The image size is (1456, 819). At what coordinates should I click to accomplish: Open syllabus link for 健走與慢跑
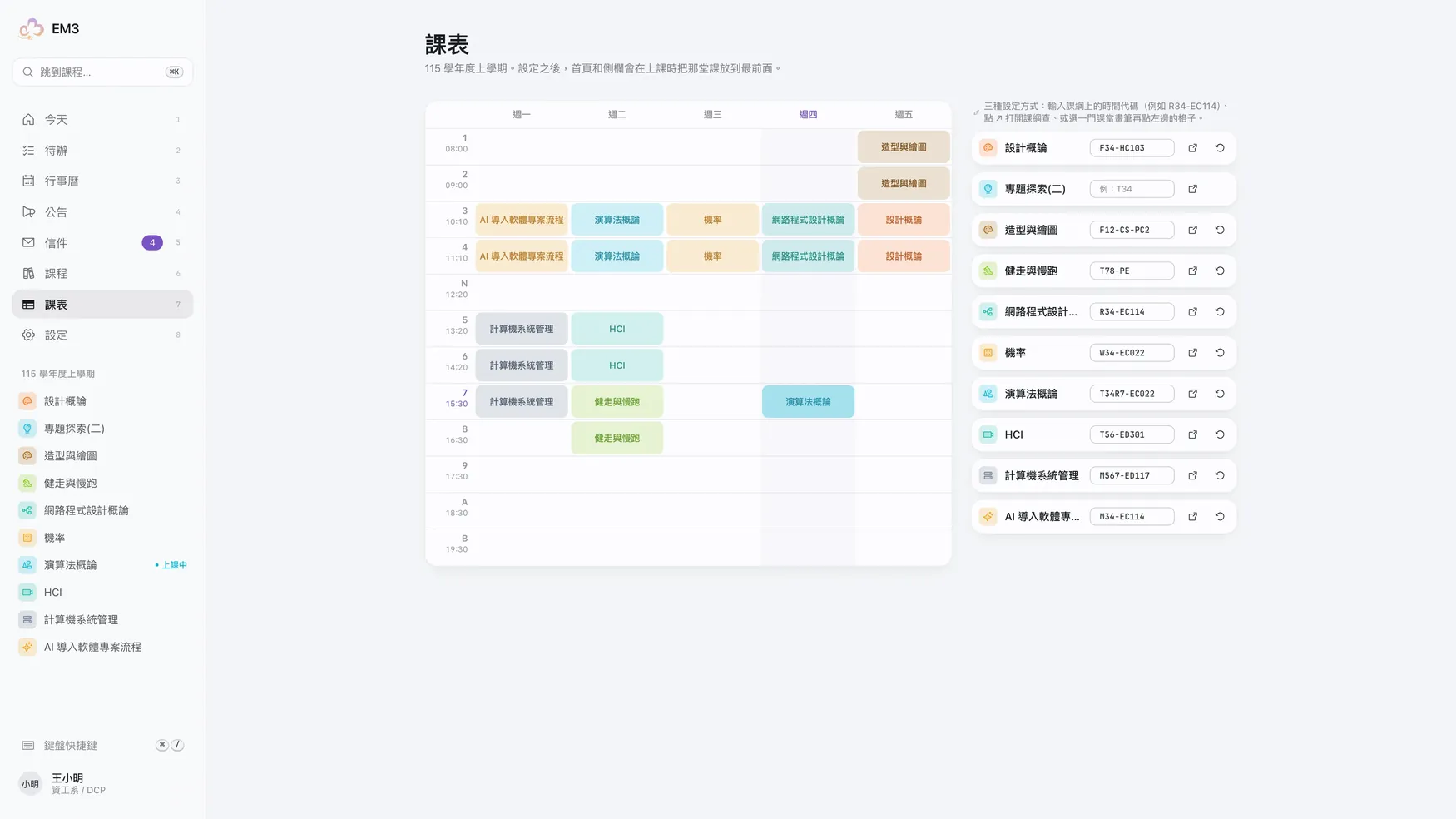pos(1192,271)
